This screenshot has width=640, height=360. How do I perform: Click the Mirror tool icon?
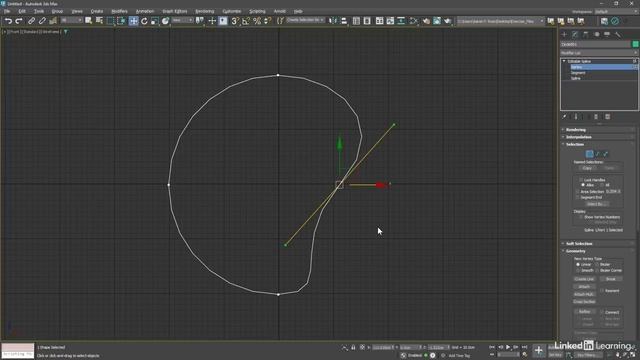click(x=333, y=21)
